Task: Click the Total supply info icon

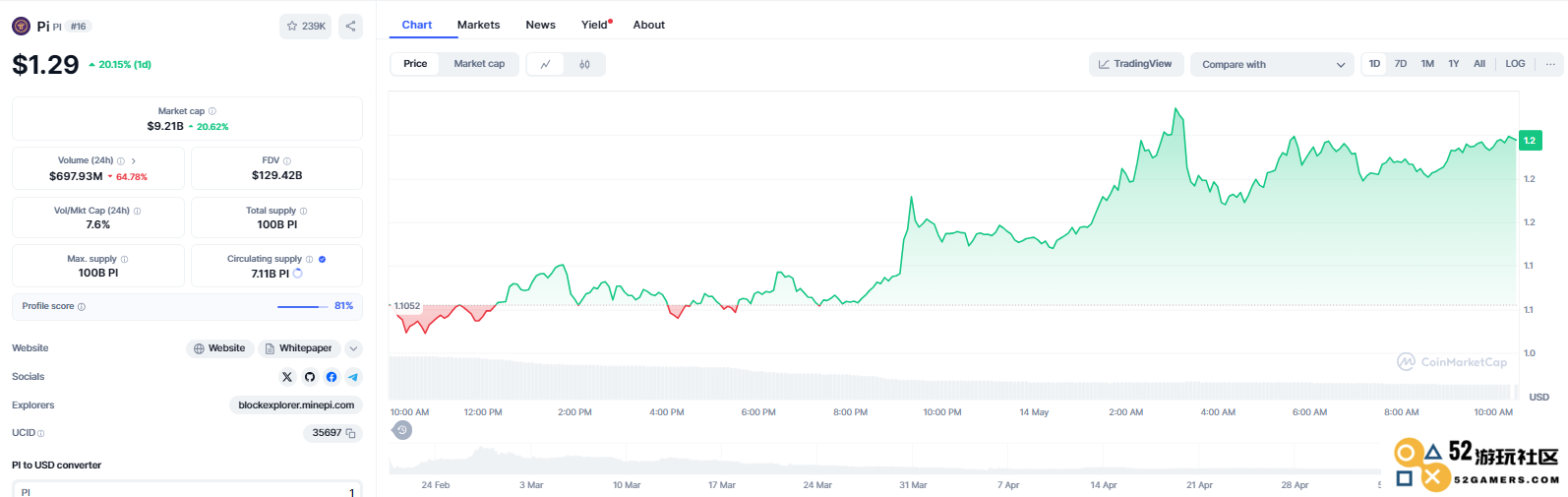Action: coord(303,211)
